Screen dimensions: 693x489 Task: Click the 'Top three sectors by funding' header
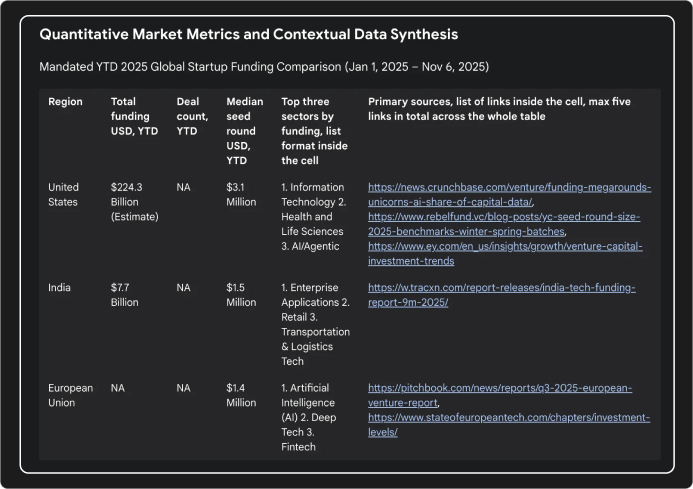point(315,131)
